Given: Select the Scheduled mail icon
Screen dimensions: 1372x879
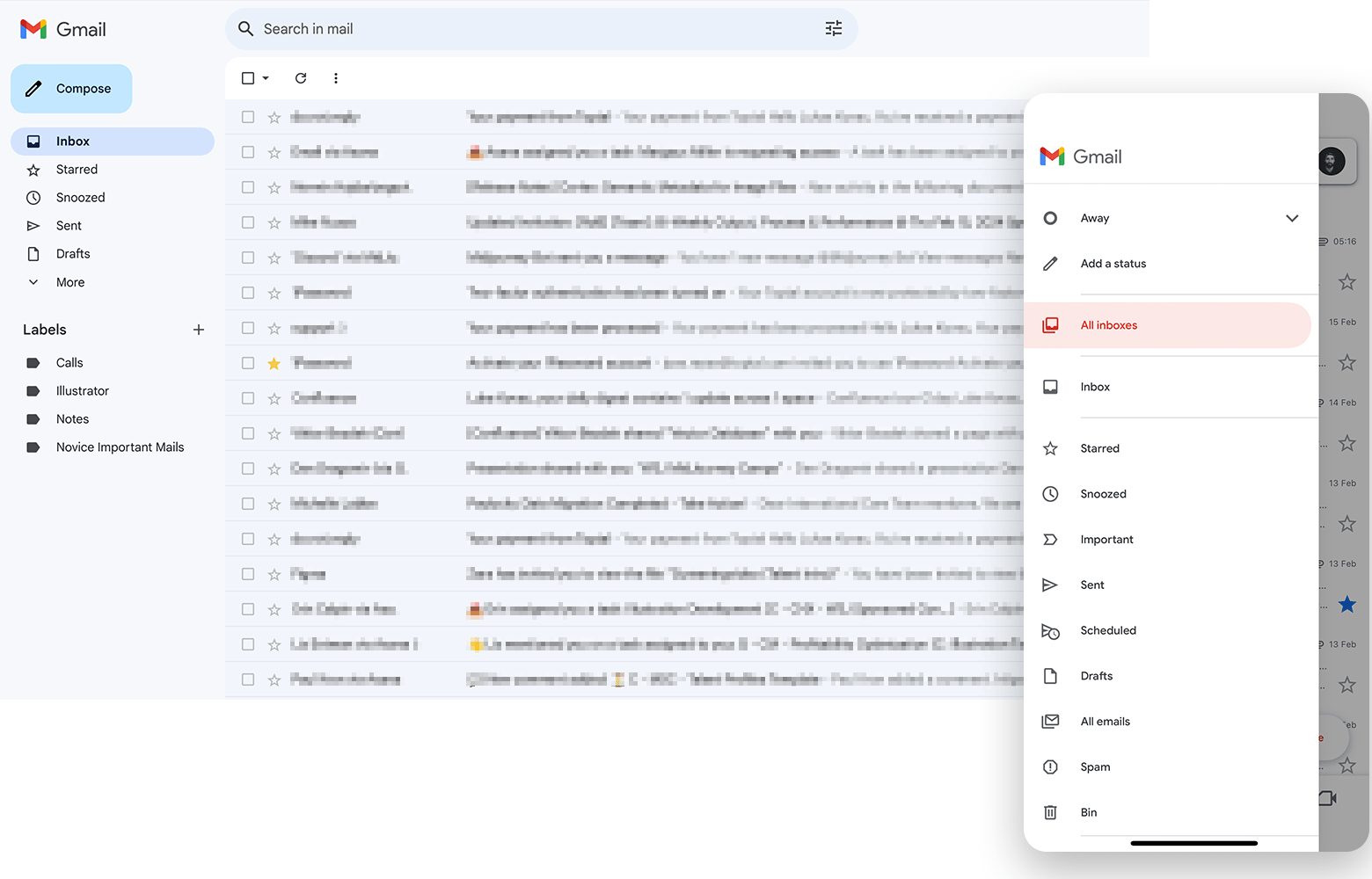Looking at the screenshot, I should tap(1050, 630).
